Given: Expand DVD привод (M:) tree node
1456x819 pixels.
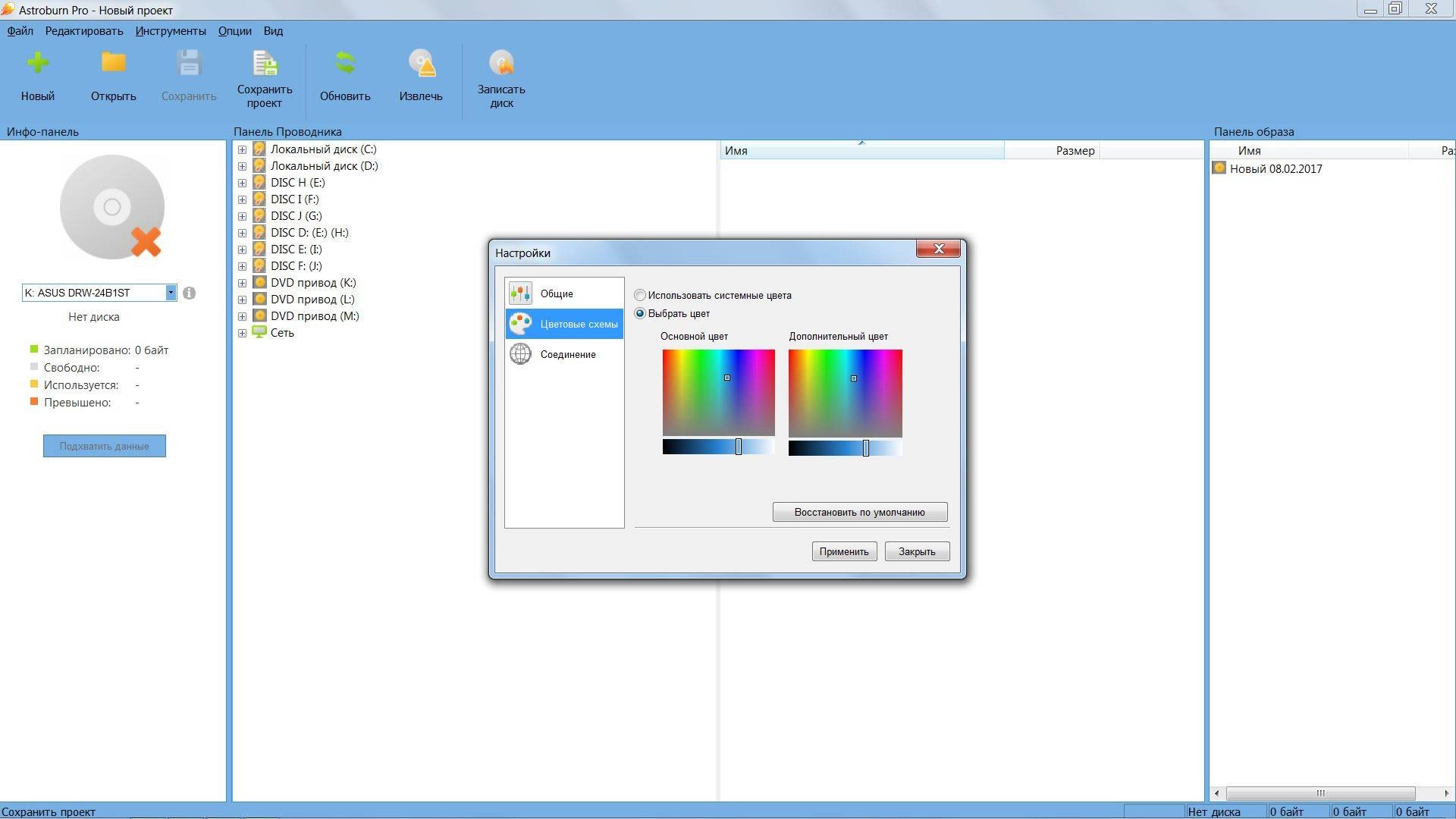Looking at the screenshot, I should pos(242,317).
